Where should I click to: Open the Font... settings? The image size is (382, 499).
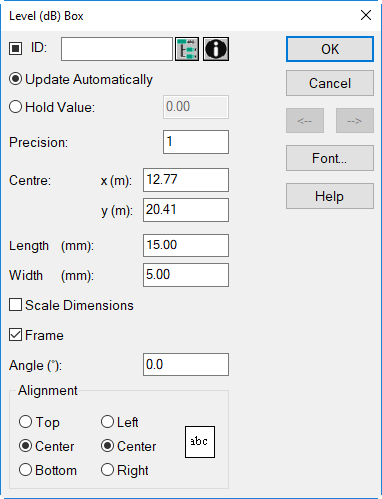point(330,158)
